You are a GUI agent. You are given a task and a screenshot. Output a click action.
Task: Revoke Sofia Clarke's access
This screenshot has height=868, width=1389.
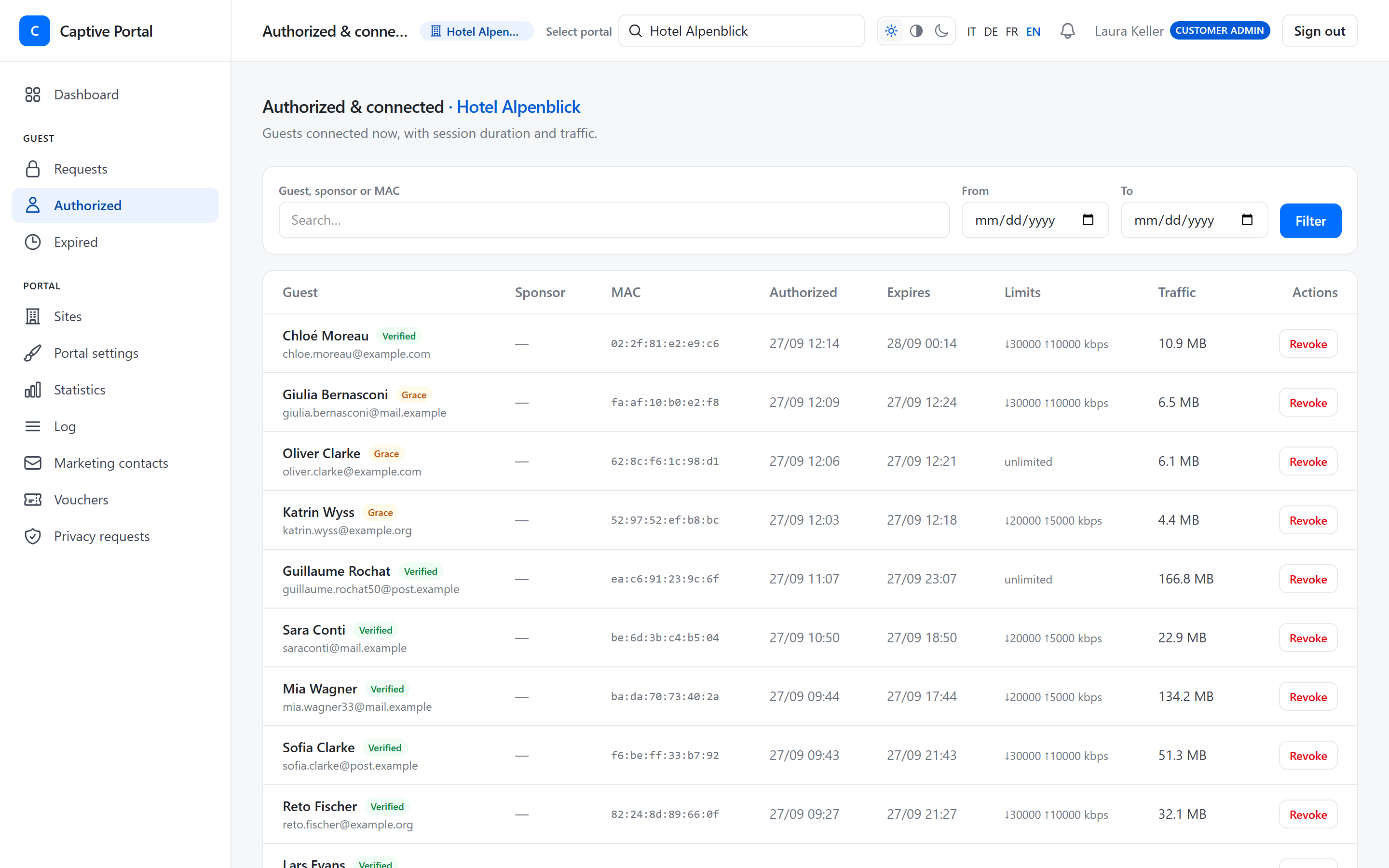point(1308,756)
